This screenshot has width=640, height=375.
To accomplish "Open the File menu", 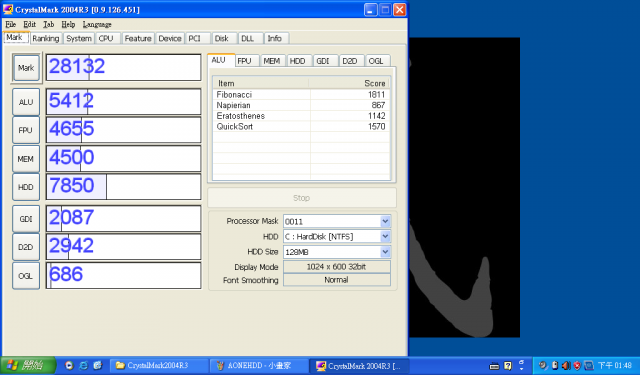I will tap(11, 24).
